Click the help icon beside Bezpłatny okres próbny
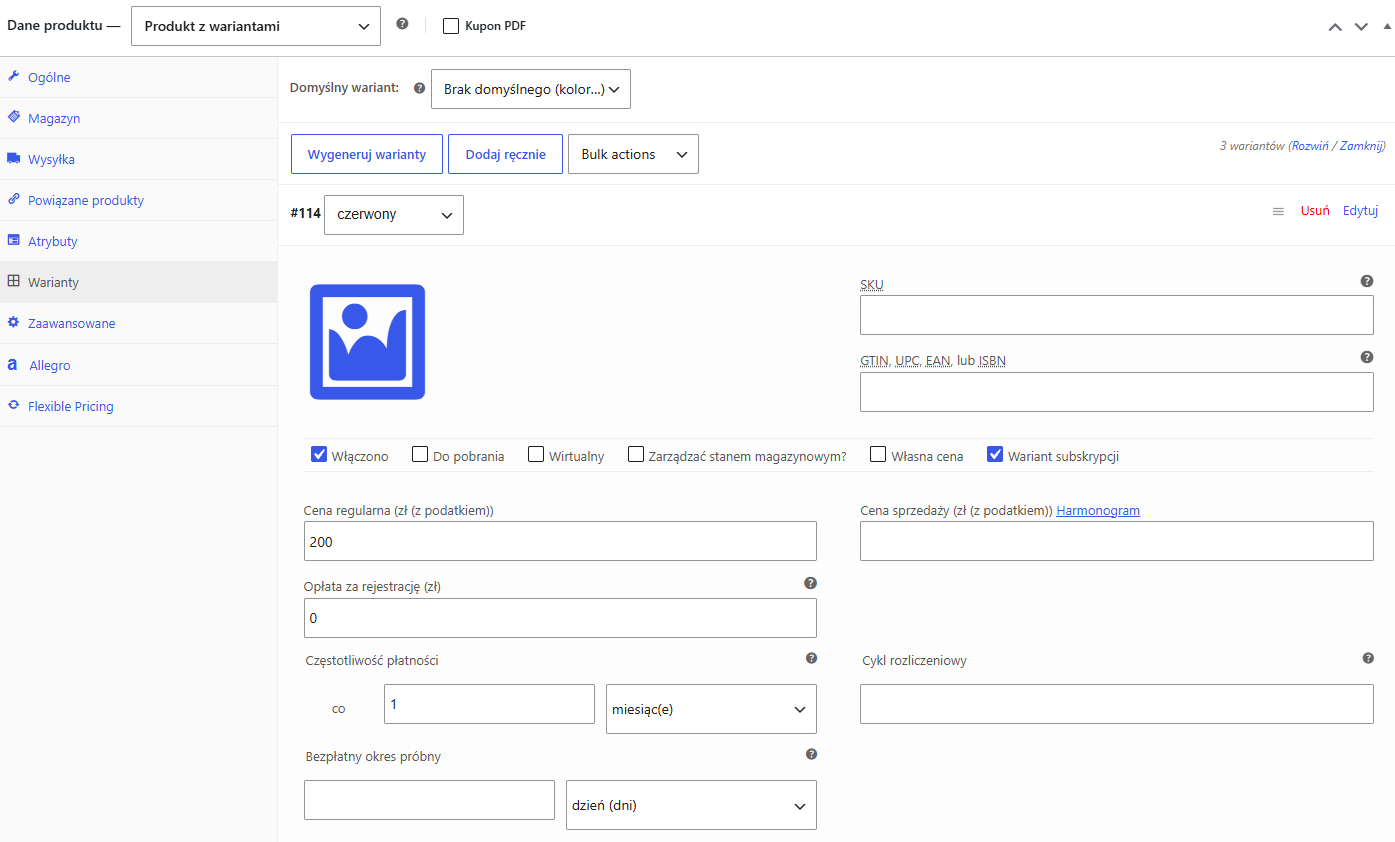1395x842 pixels. coord(811,754)
